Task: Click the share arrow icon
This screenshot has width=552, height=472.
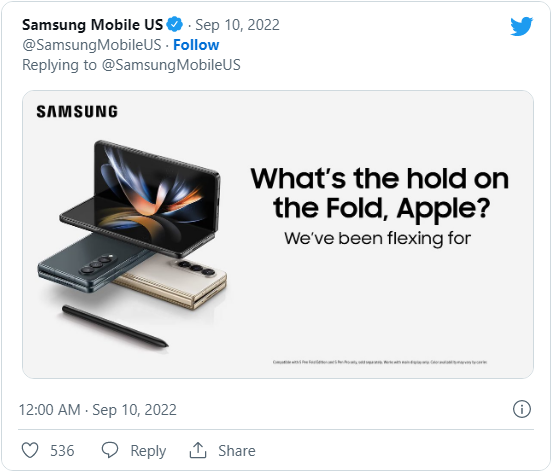Action: click(198, 450)
